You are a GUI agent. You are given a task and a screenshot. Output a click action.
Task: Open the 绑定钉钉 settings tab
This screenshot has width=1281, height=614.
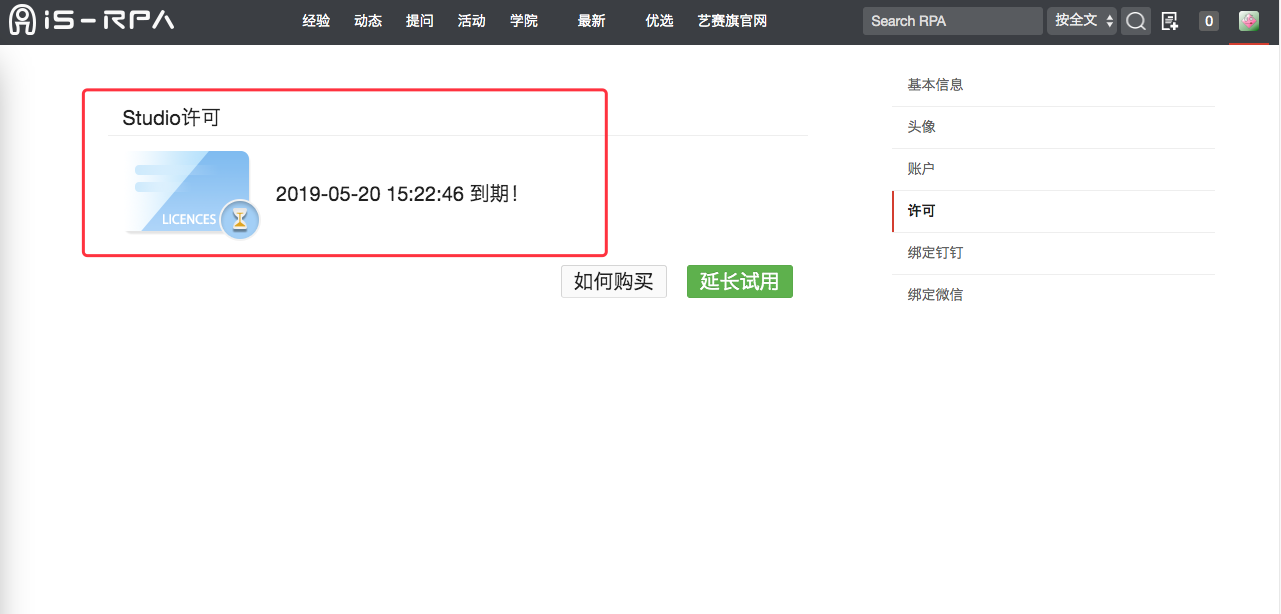(935, 253)
